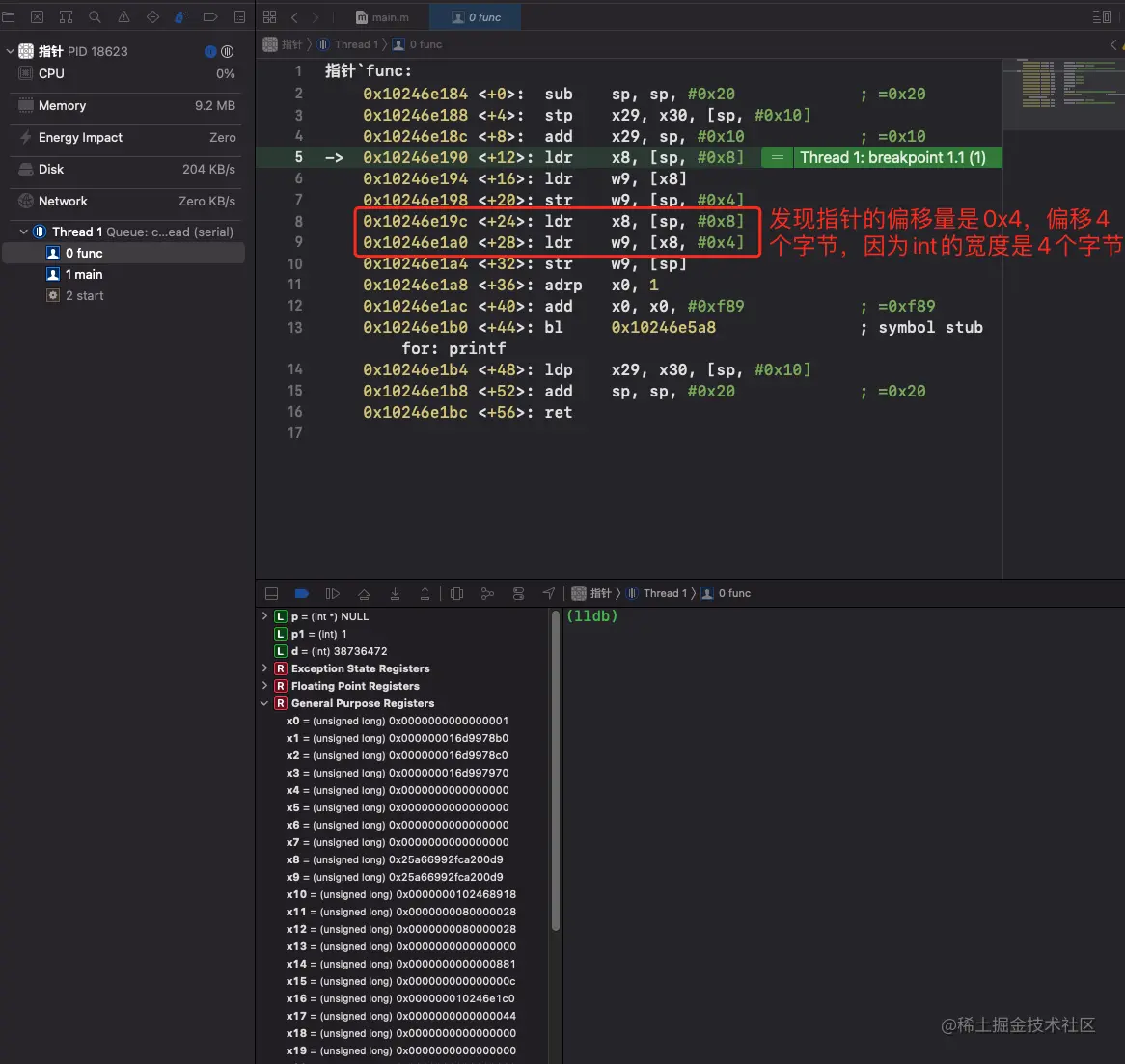
Task: Expand variable p = (int *) NULL
Action: coord(264,616)
